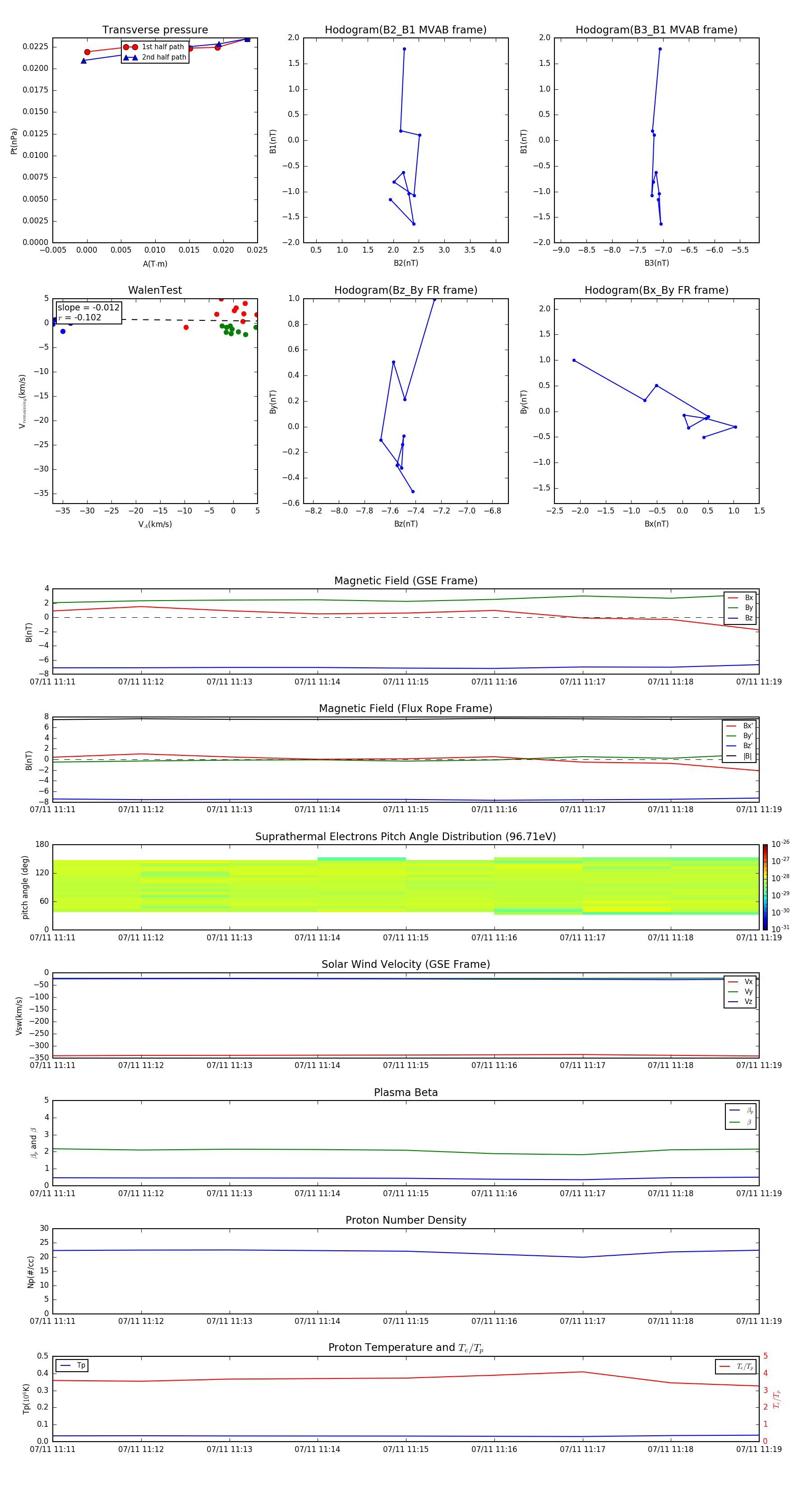Click the 'V_A(km/s)' x-axis label
This screenshot has width=812, height=1489.
click(x=155, y=525)
